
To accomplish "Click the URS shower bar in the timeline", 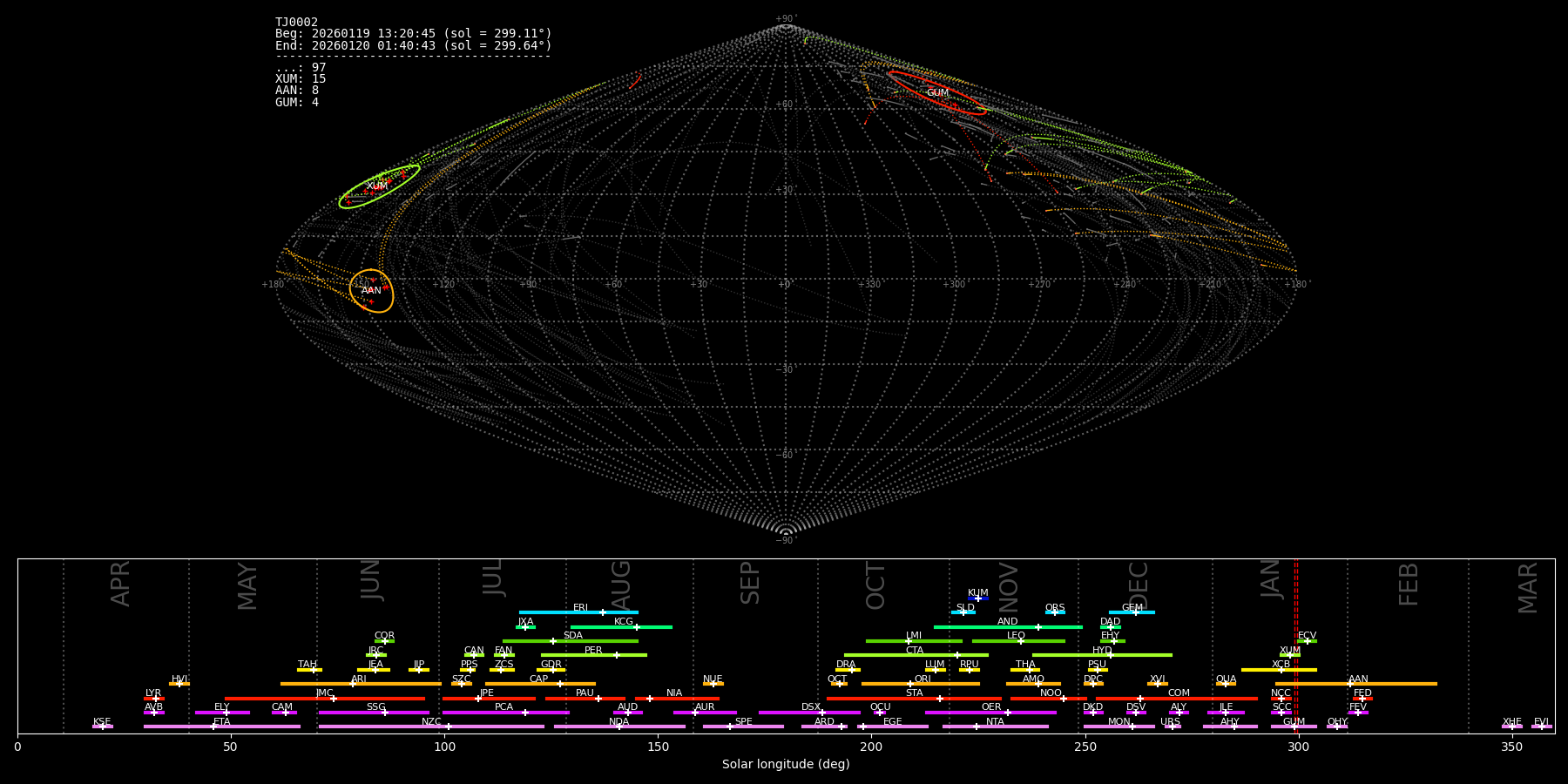I will coord(1173,727).
